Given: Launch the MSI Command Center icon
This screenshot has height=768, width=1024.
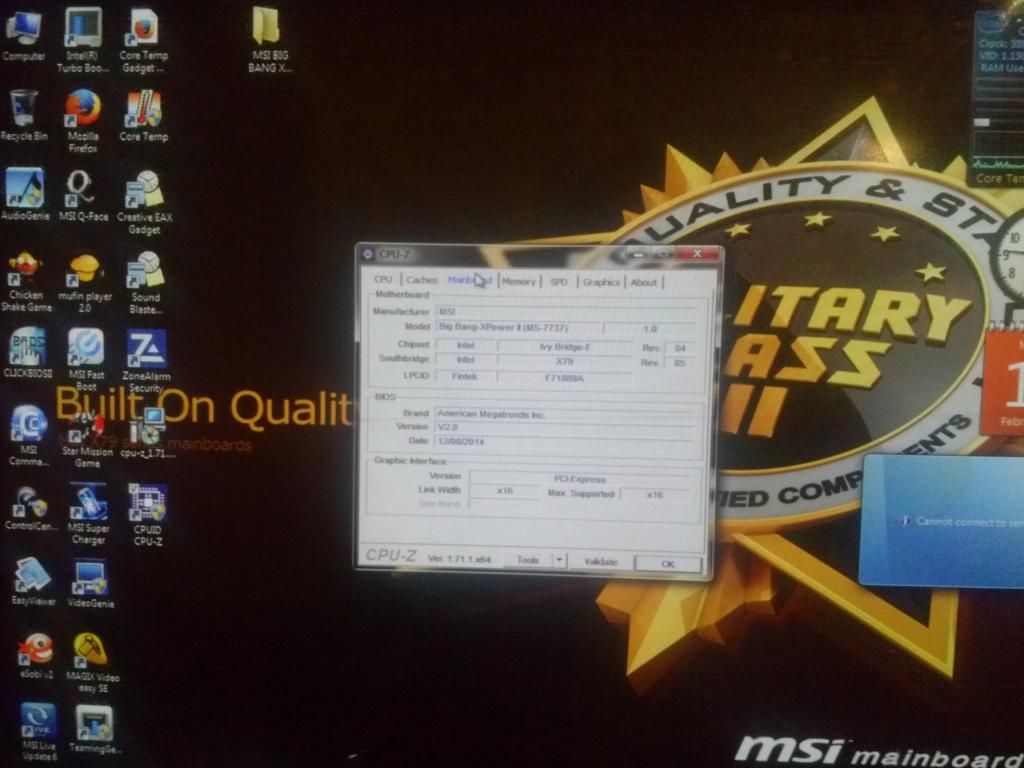Looking at the screenshot, I should coord(29,436).
